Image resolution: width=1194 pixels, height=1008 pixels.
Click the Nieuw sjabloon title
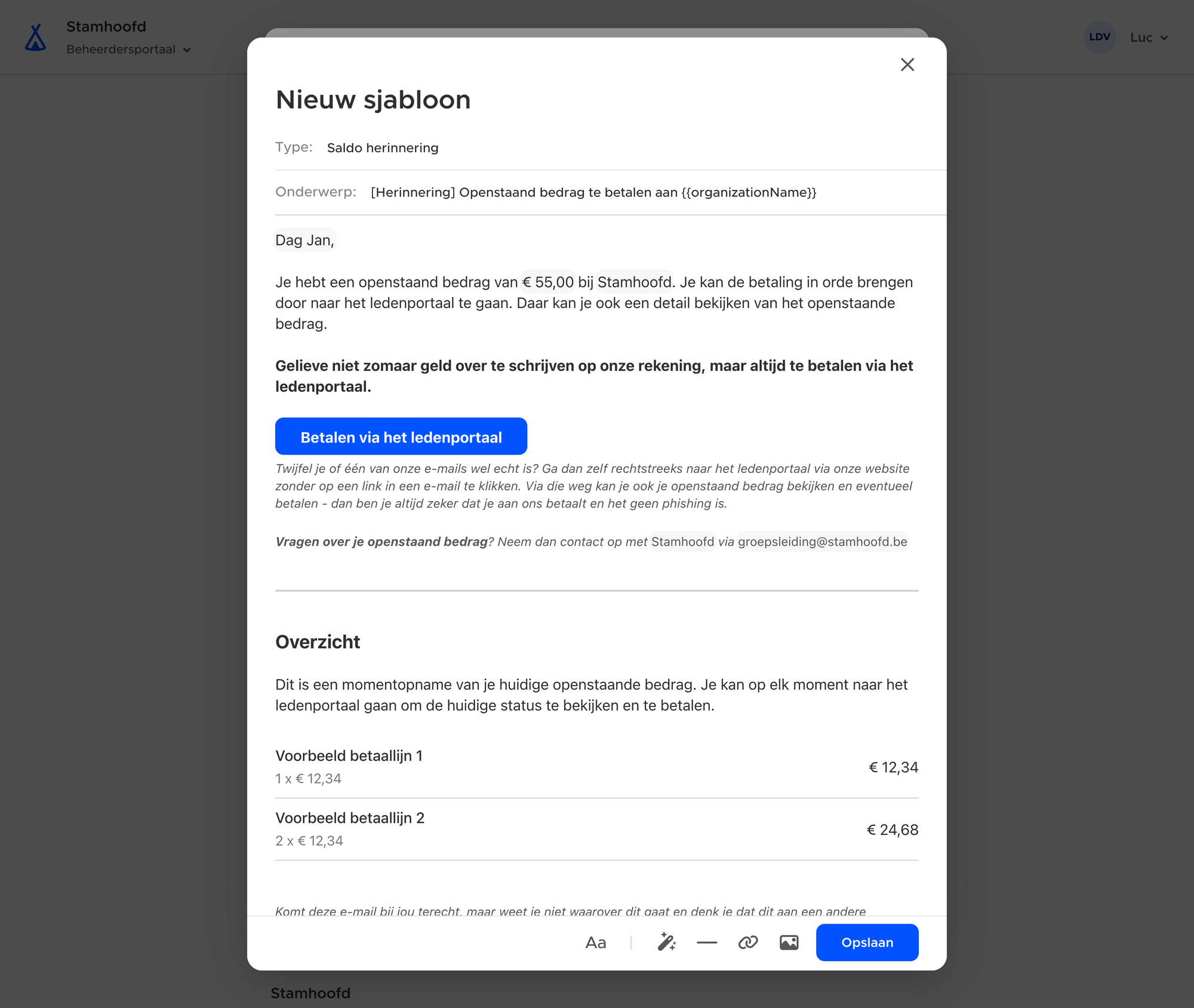coord(373,100)
